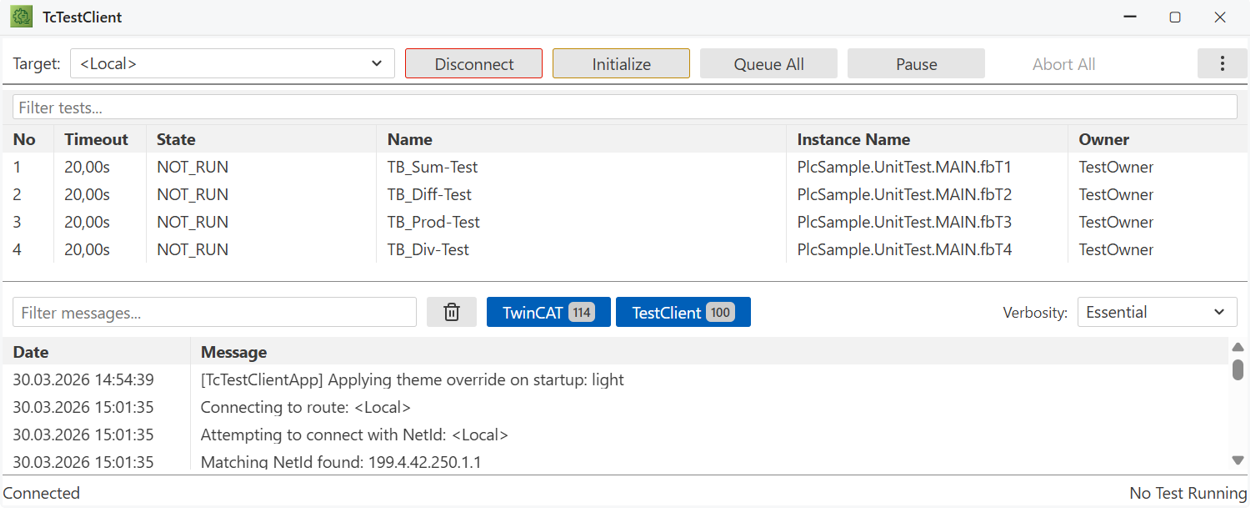This screenshot has width=1250, height=508.
Task: Click instance PlcSample.UnitTest.MAIN.fbT2
Action: click(904, 194)
